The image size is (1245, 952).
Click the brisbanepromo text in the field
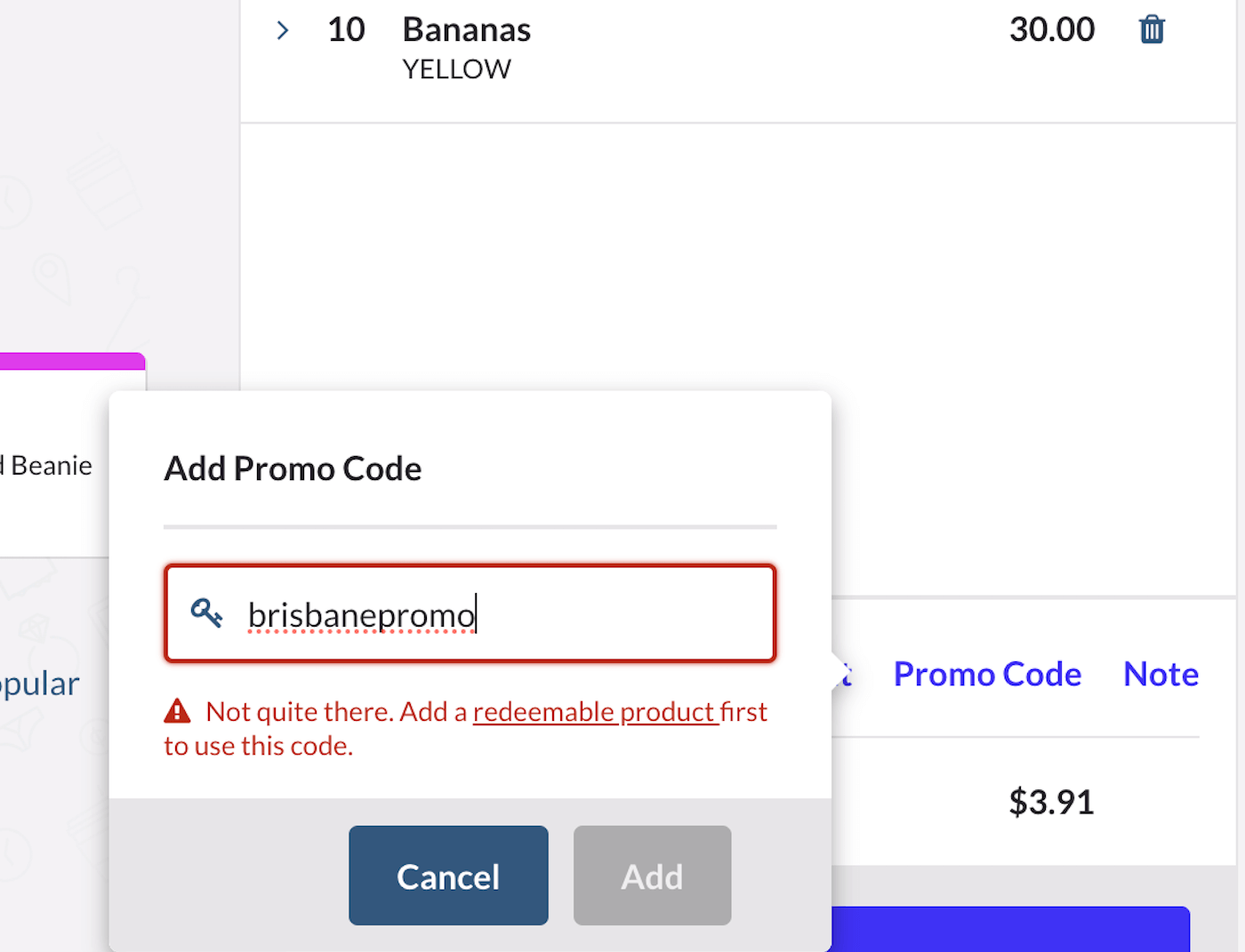click(360, 613)
